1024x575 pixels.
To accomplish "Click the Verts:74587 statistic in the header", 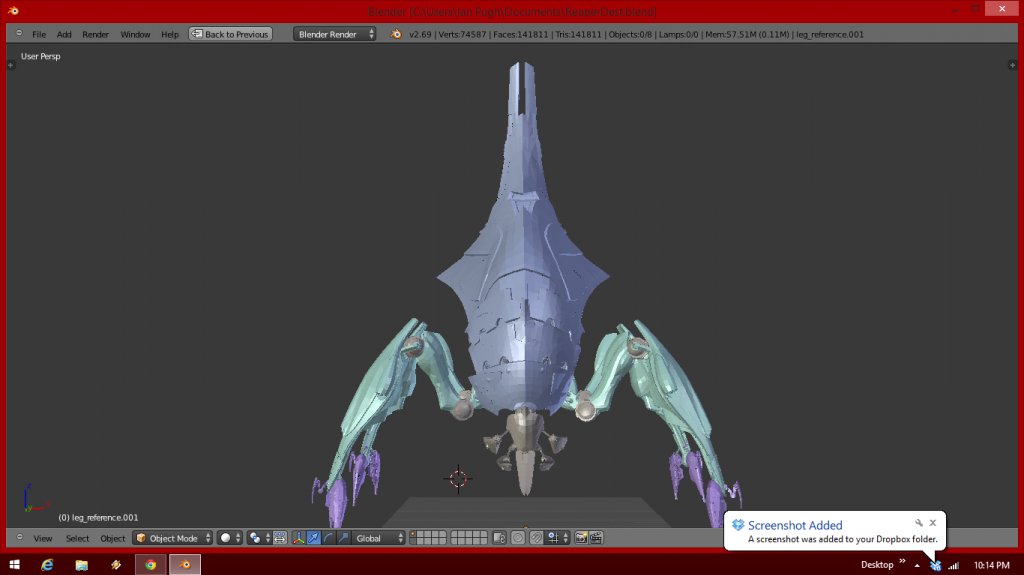I will [x=462, y=34].
